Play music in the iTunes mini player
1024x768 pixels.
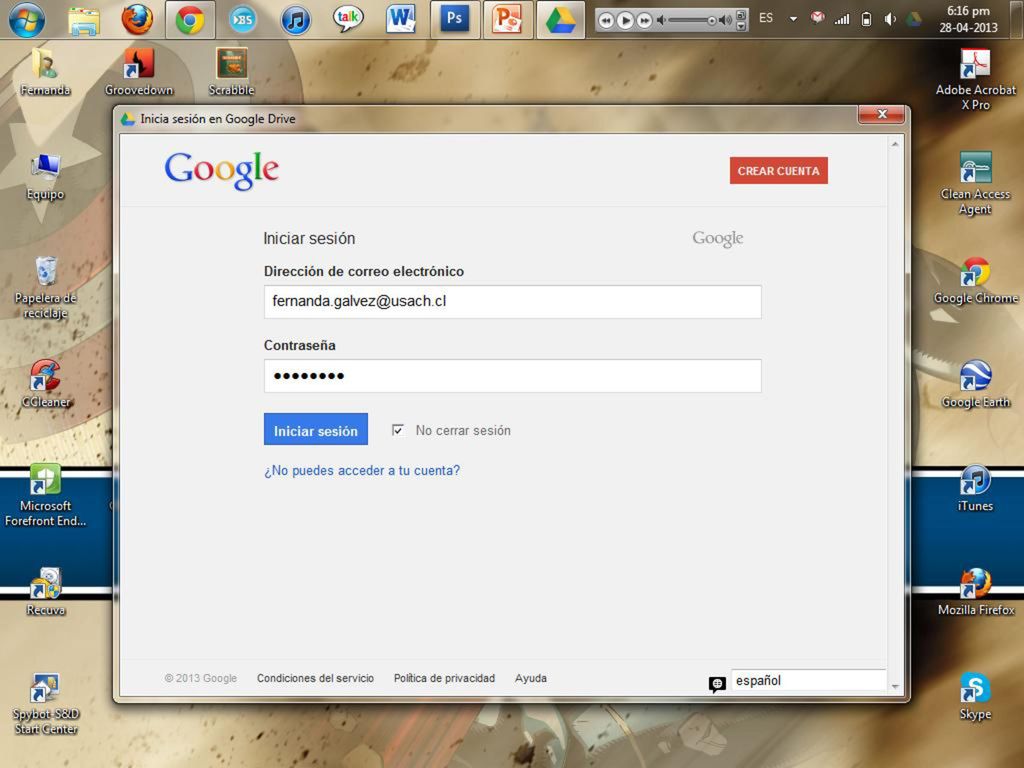tap(625, 20)
